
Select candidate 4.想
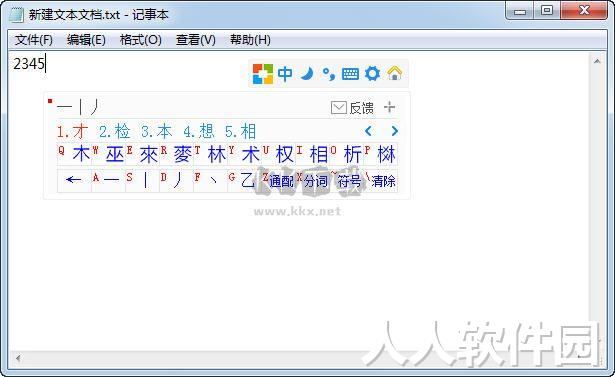199,131
